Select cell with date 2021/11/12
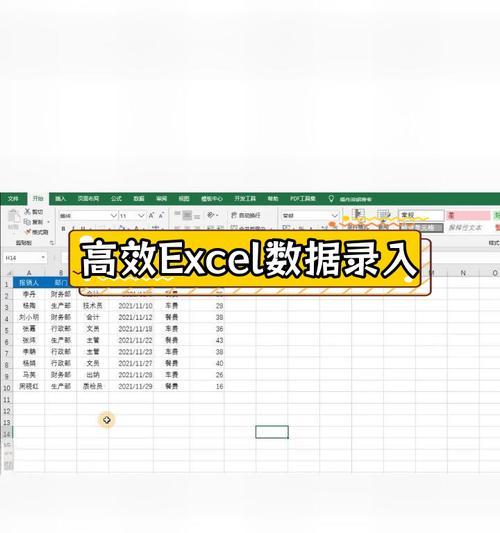Viewport: 500px width, 533px height. pyautogui.click(x=131, y=317)
